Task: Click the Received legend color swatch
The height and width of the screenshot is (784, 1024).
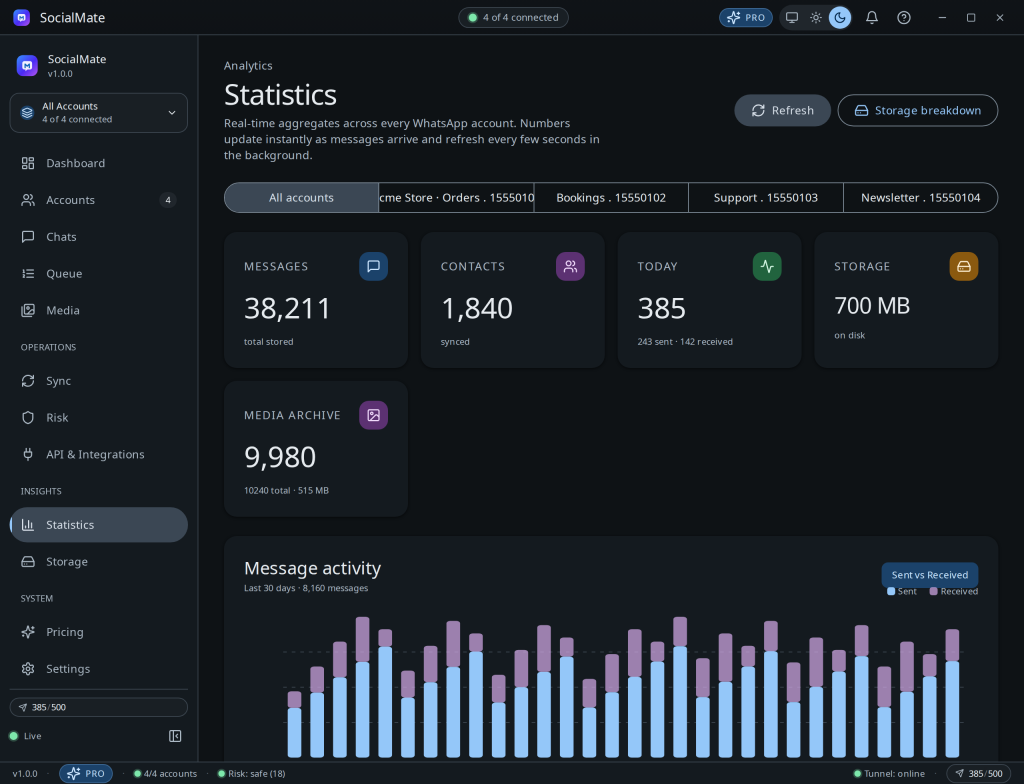Action: [933, 591]
